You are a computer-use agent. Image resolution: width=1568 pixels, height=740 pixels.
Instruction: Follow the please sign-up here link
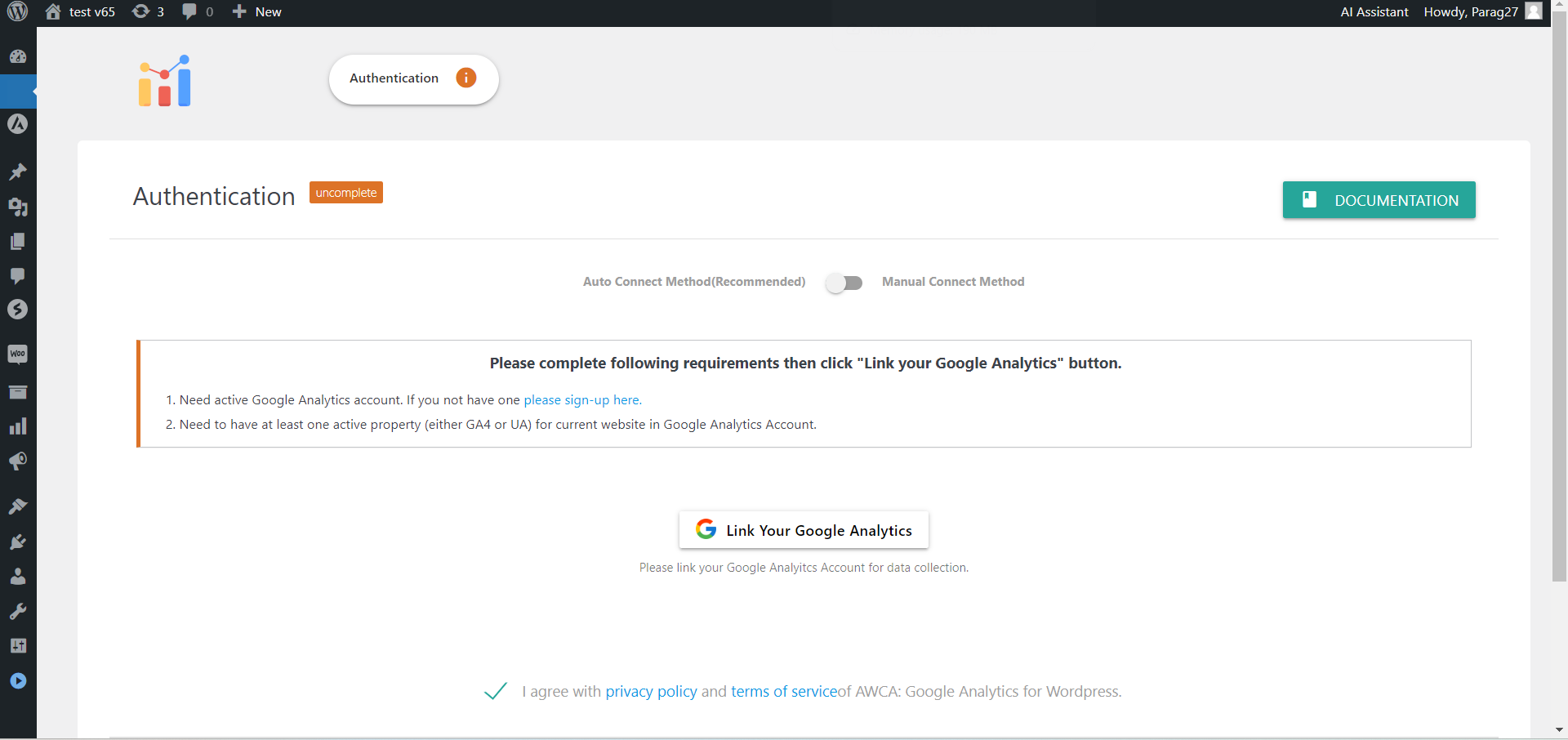(x=583, y=400)
